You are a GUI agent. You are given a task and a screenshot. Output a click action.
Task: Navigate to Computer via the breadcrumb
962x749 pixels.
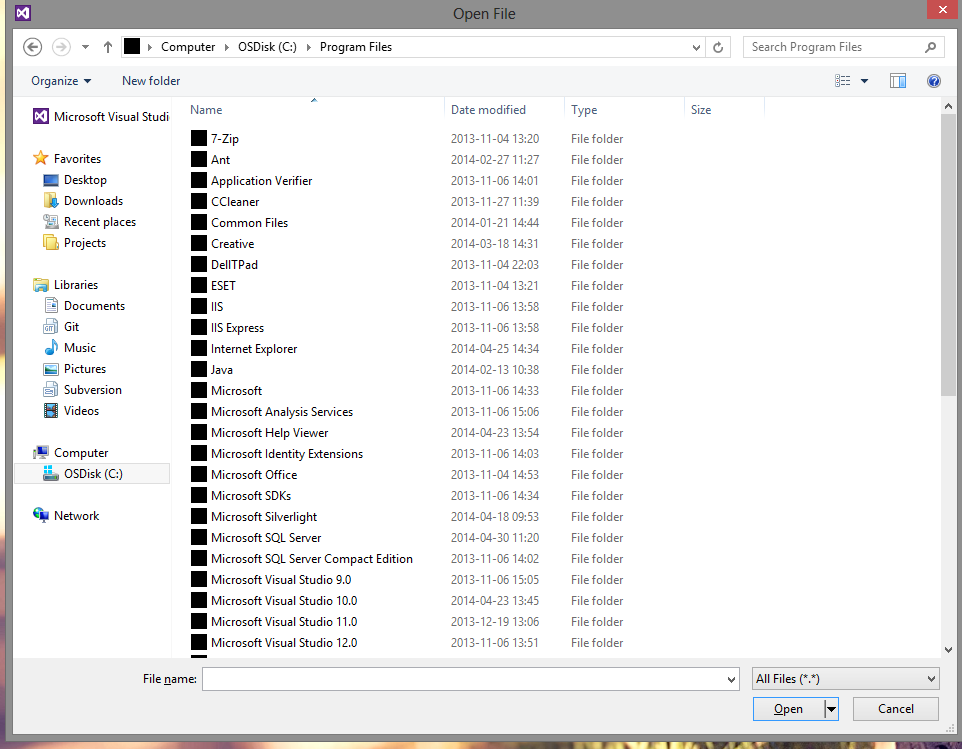pos(189,46)
